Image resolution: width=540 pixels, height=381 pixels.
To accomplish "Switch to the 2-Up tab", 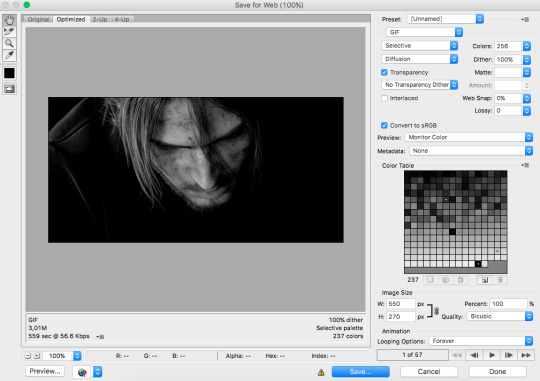I will point(100,19).
